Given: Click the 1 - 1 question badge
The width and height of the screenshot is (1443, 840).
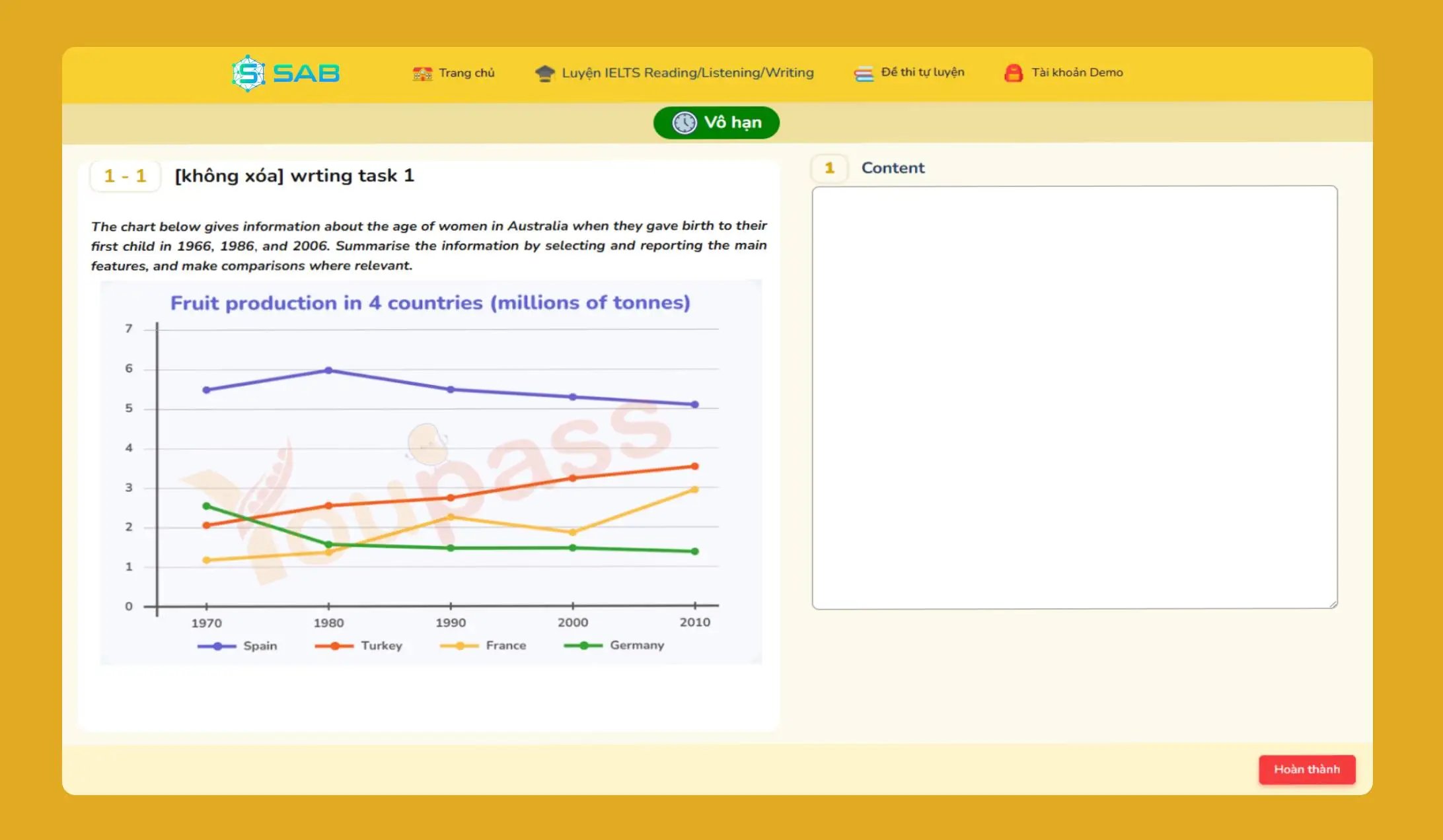Looking at the screenshot, I should tap(125, 176).
